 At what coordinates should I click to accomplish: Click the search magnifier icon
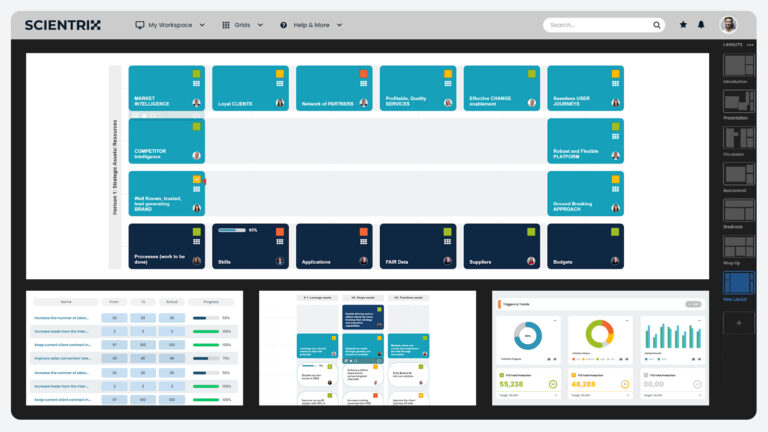tap(656, 25)
